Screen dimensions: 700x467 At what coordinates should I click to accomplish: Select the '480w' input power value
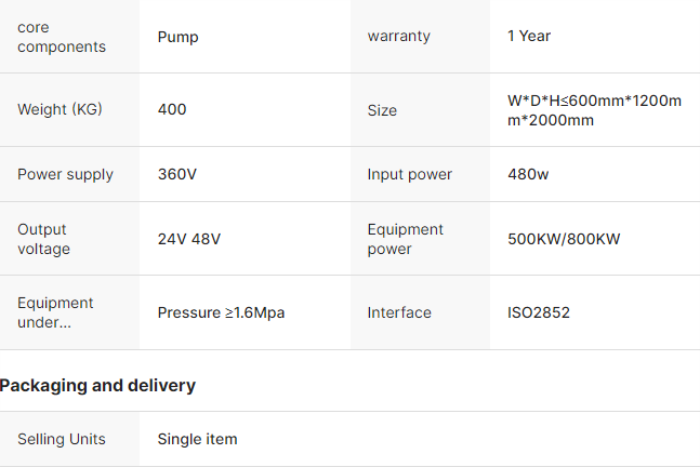(528, 174)
